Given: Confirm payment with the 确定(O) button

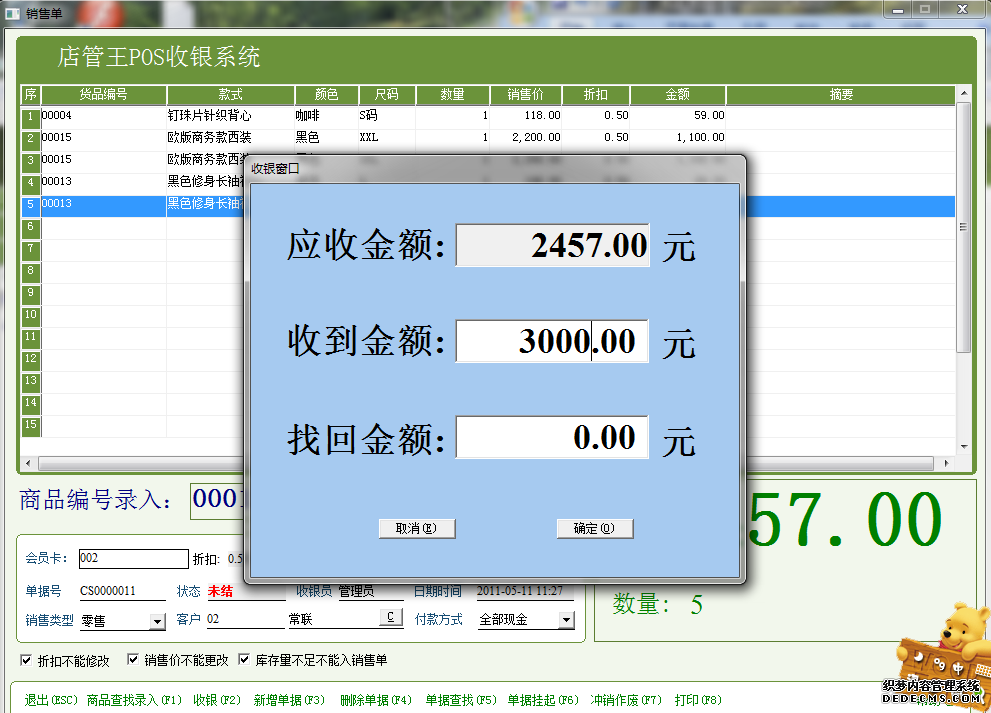Looking at the screenshot, I should (595, 528).
